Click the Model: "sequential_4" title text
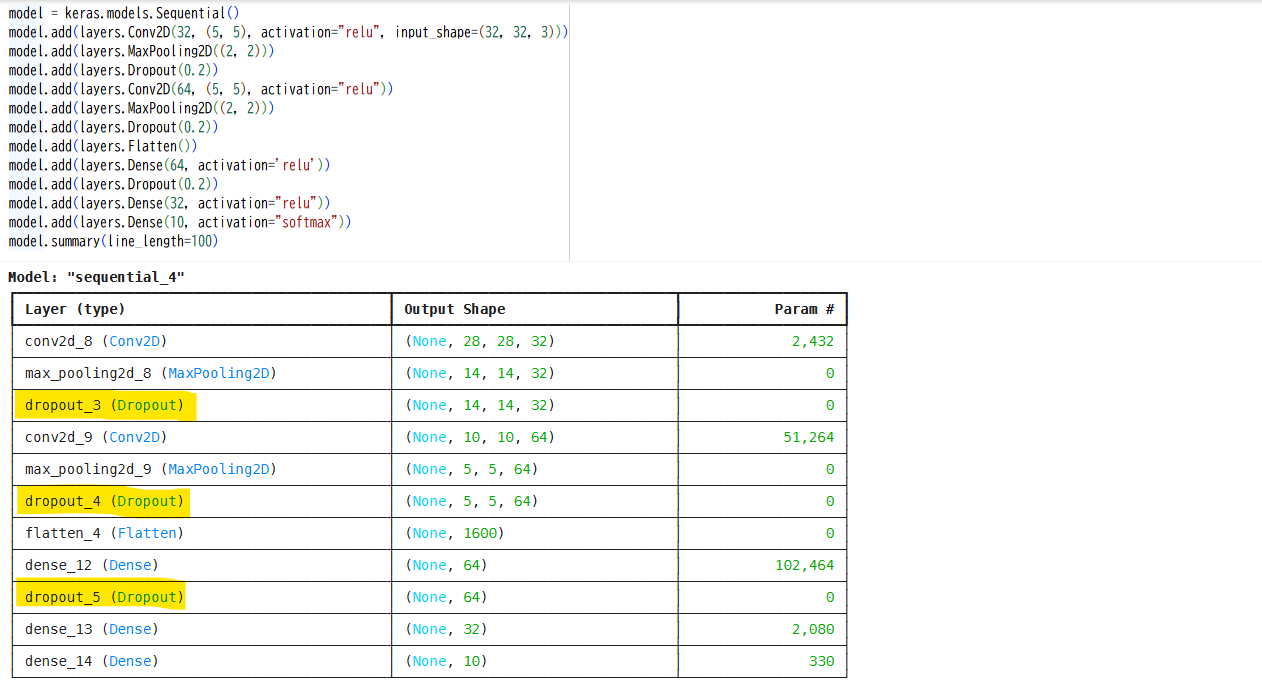 pyautogui.click(x=97, y=277)
